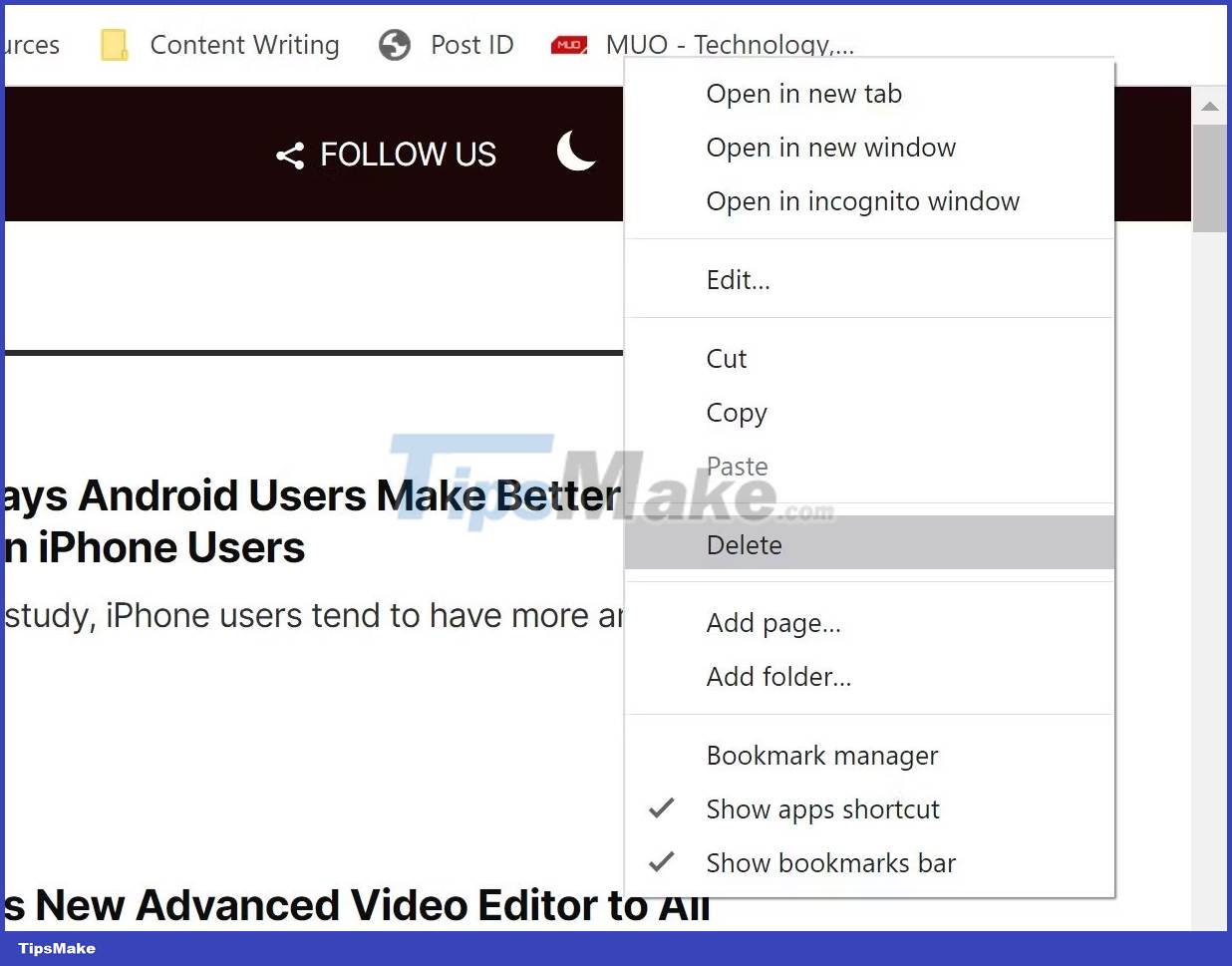Click the checkmark next to Show apps shortcut

662,808
